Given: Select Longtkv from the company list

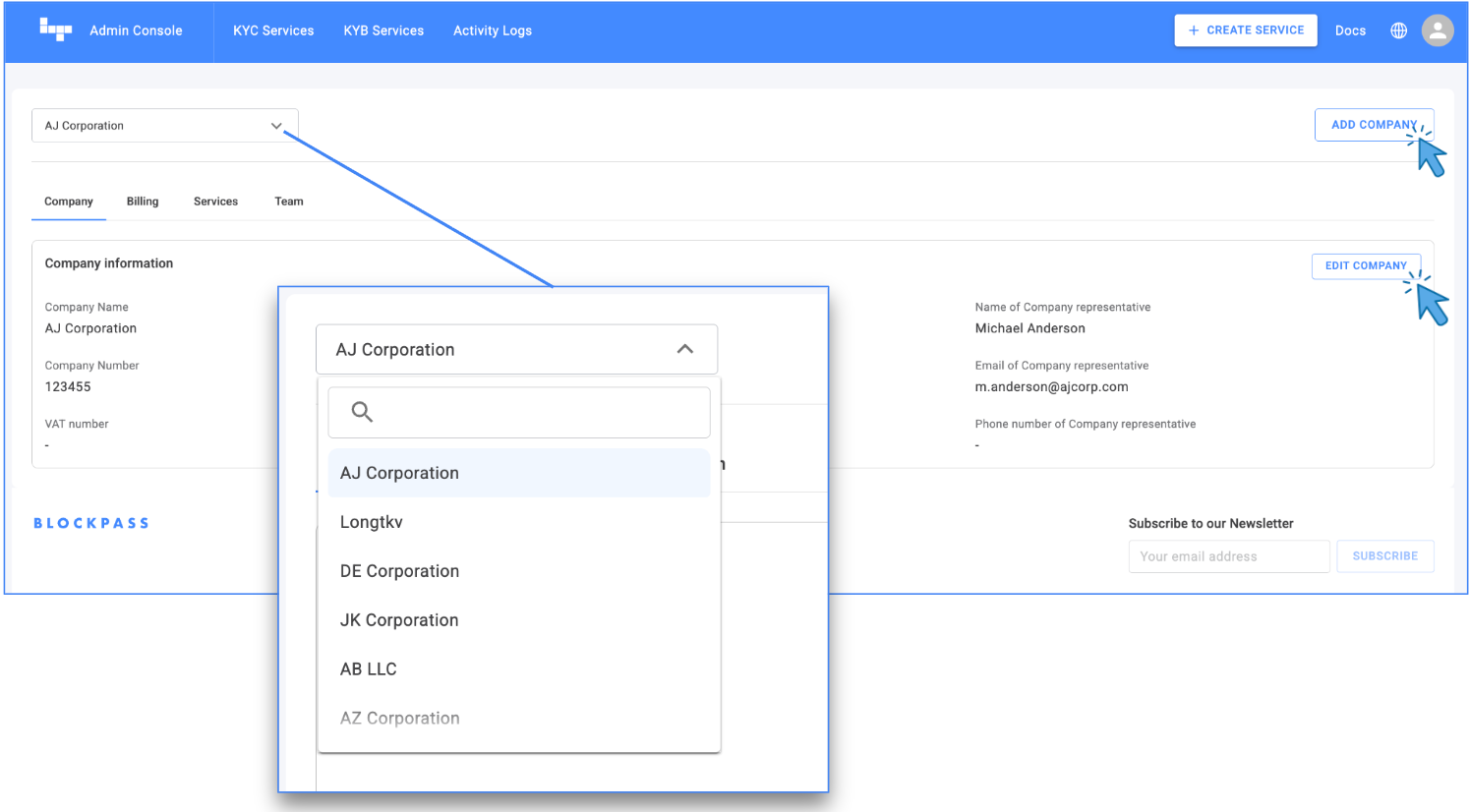Looking at the screenshot, I should pyautogui.click(x=372, y=522).
